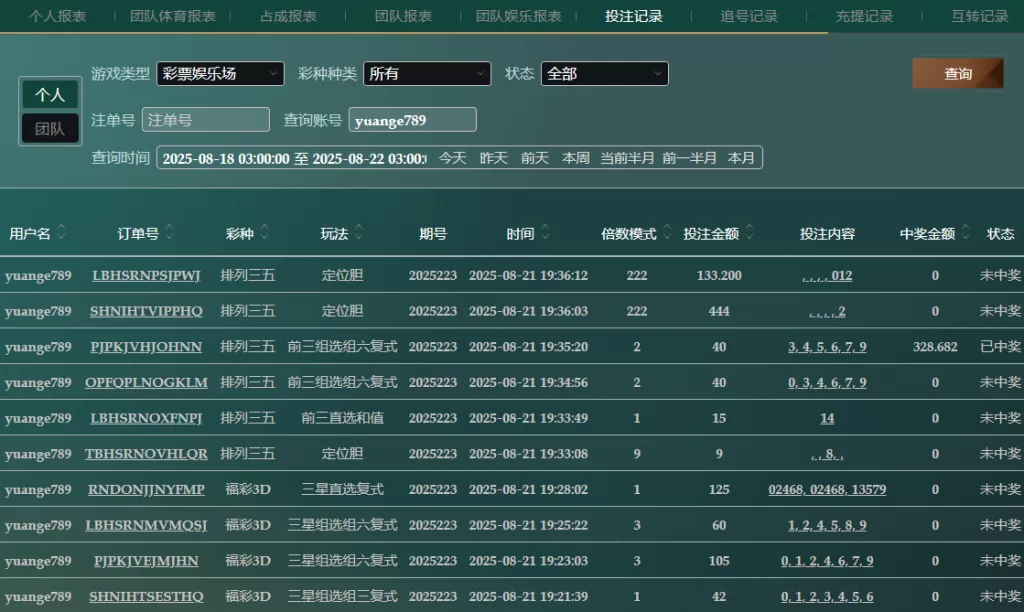View bet content 14
1024x612 pixels.
point(827,418)
